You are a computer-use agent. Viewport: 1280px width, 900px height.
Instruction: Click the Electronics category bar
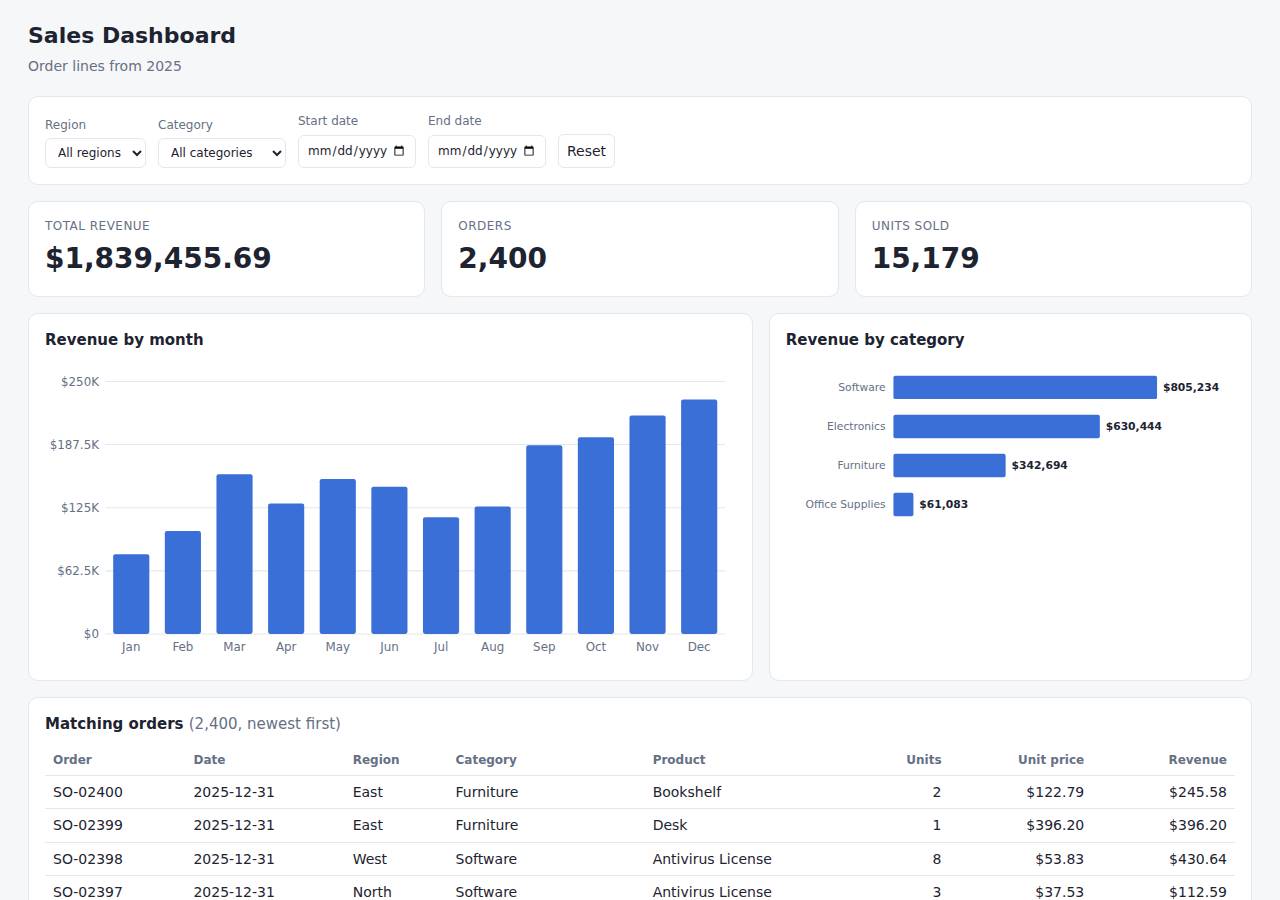coord(996,426)
